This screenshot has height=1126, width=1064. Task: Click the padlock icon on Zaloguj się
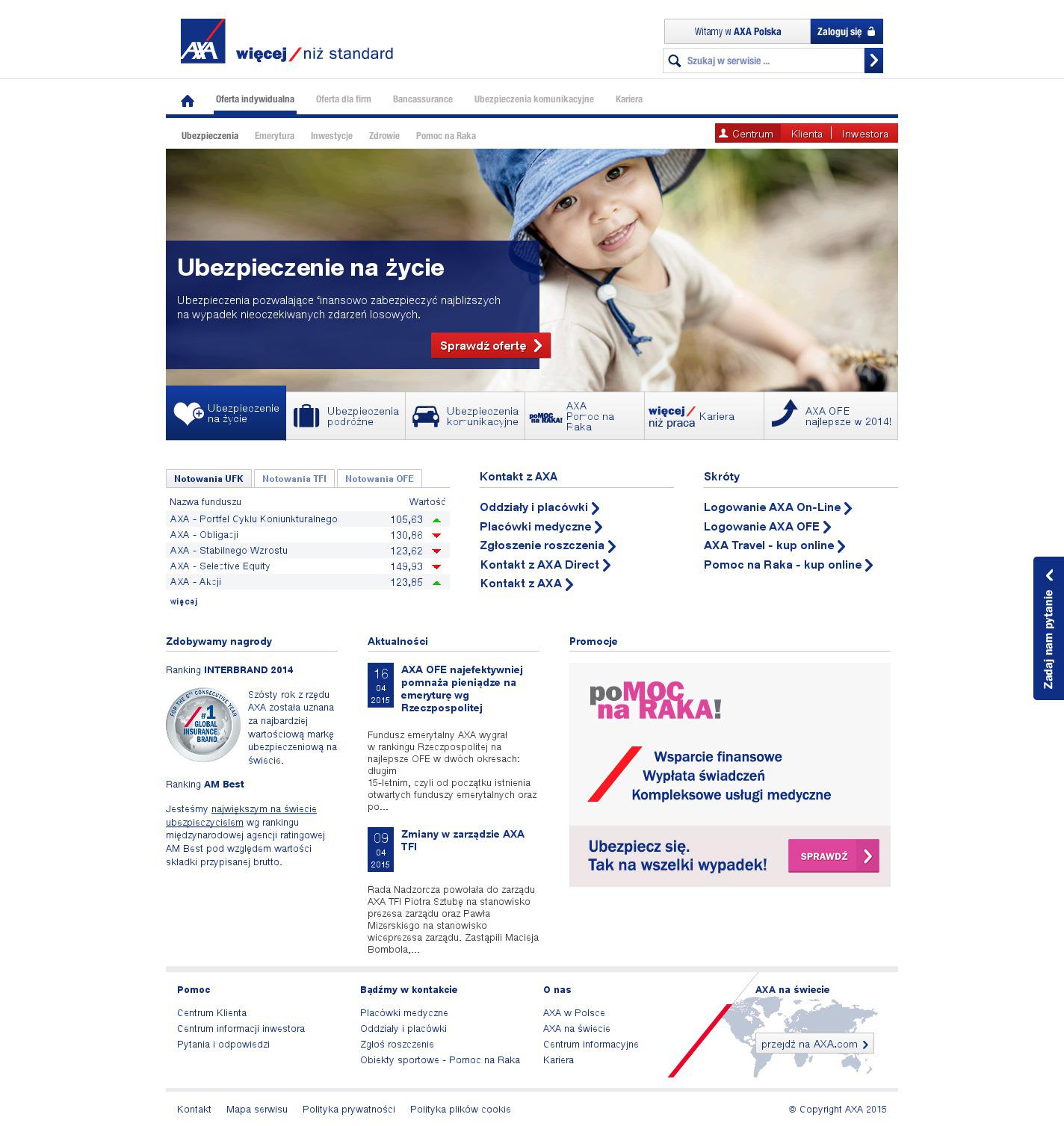point(870,31)
